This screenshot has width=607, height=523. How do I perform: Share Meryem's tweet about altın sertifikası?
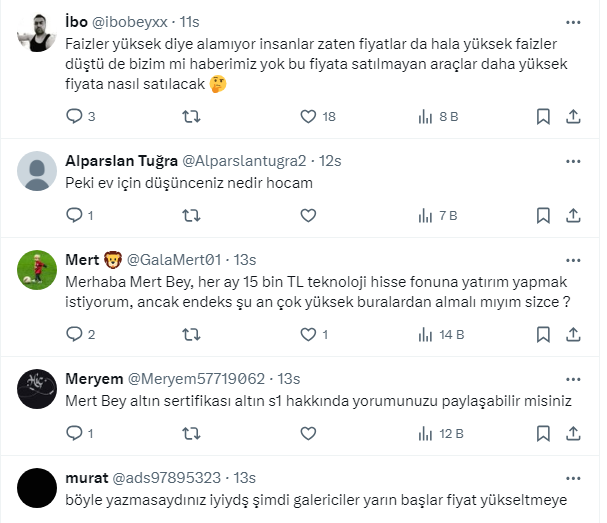(x=573, y=433)
